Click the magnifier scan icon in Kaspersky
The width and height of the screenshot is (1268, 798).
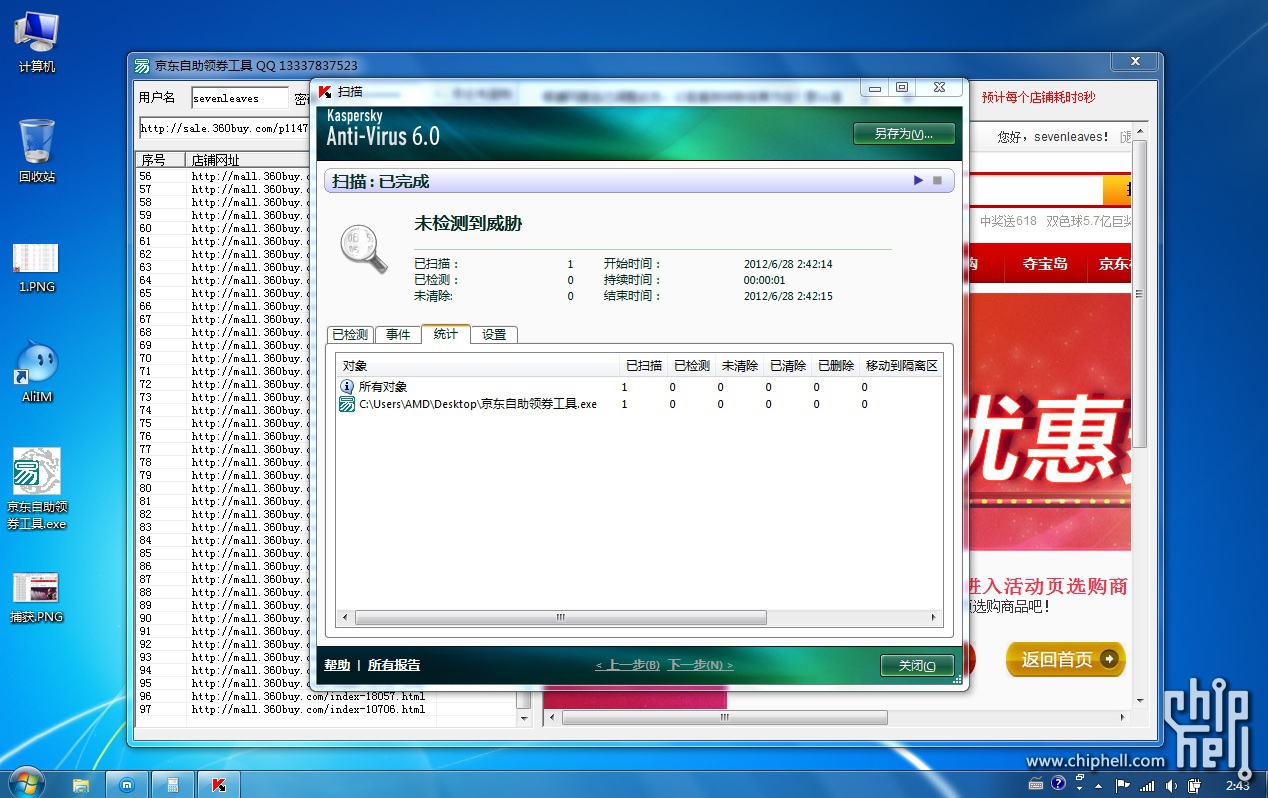(363, 249)
